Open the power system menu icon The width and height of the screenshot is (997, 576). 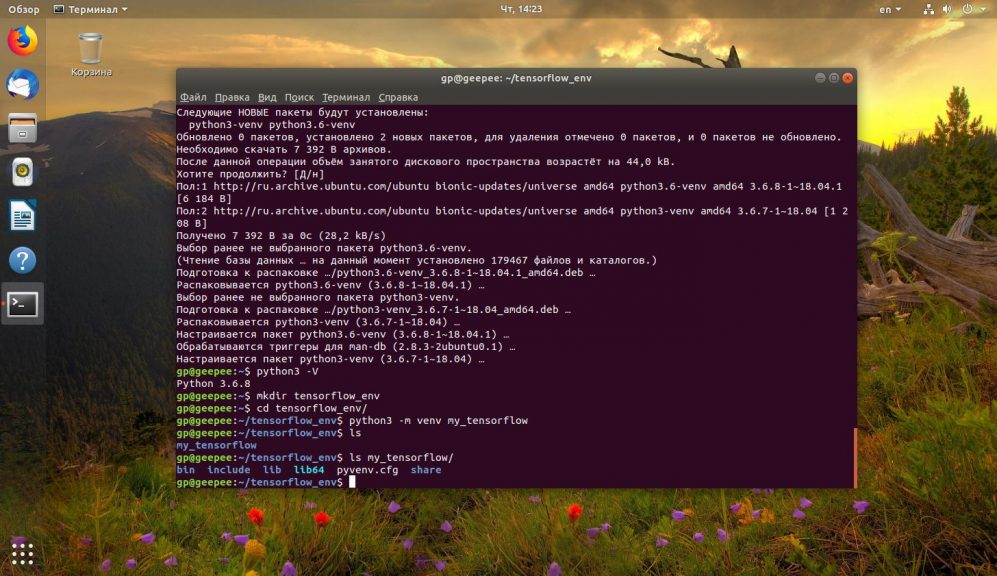point(967,9)
